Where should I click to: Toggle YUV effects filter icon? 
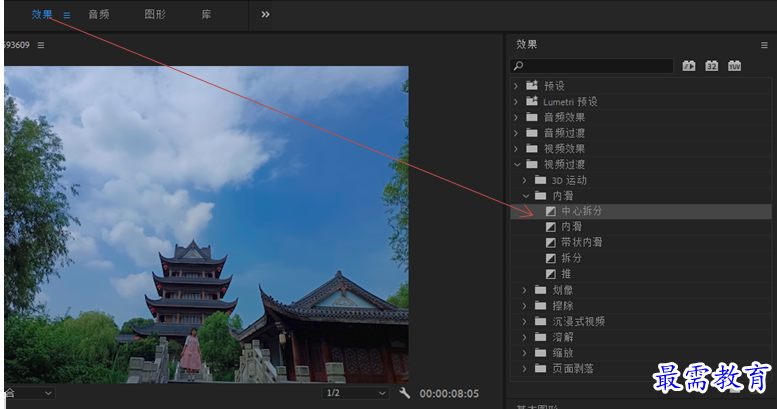click(x=734, y=65)
